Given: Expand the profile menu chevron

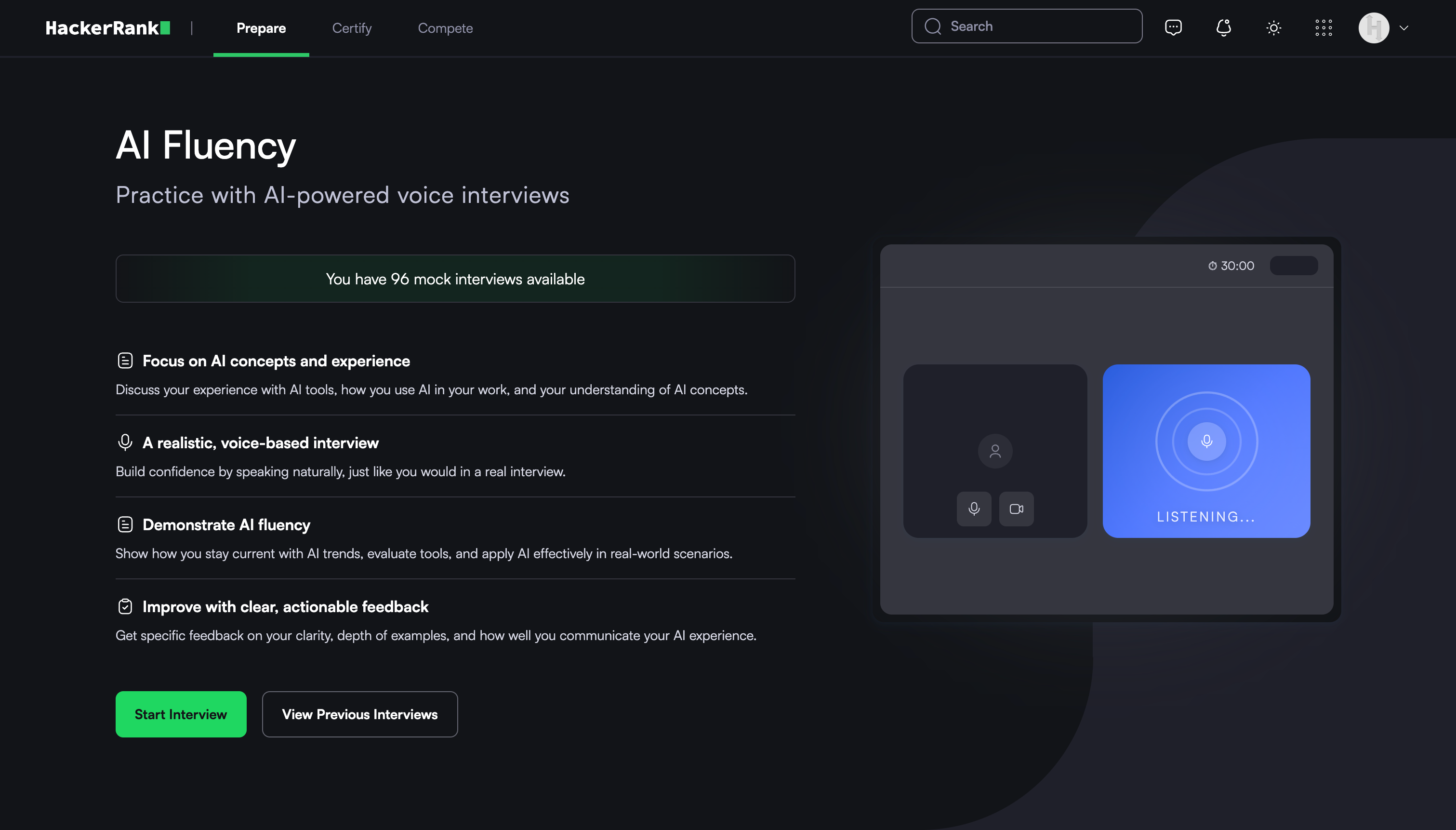Looking at the screenshot, I should 1404,28.
